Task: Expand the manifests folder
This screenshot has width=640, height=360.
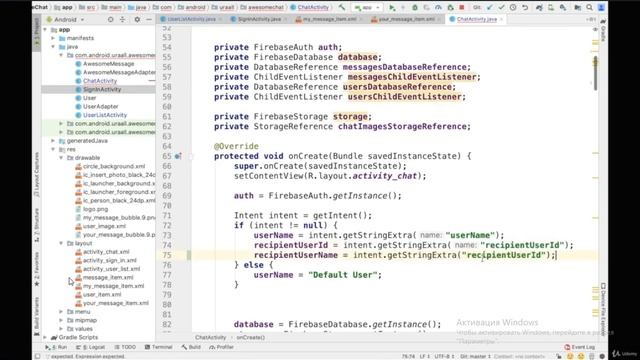Action: click(x=53, y=38)
